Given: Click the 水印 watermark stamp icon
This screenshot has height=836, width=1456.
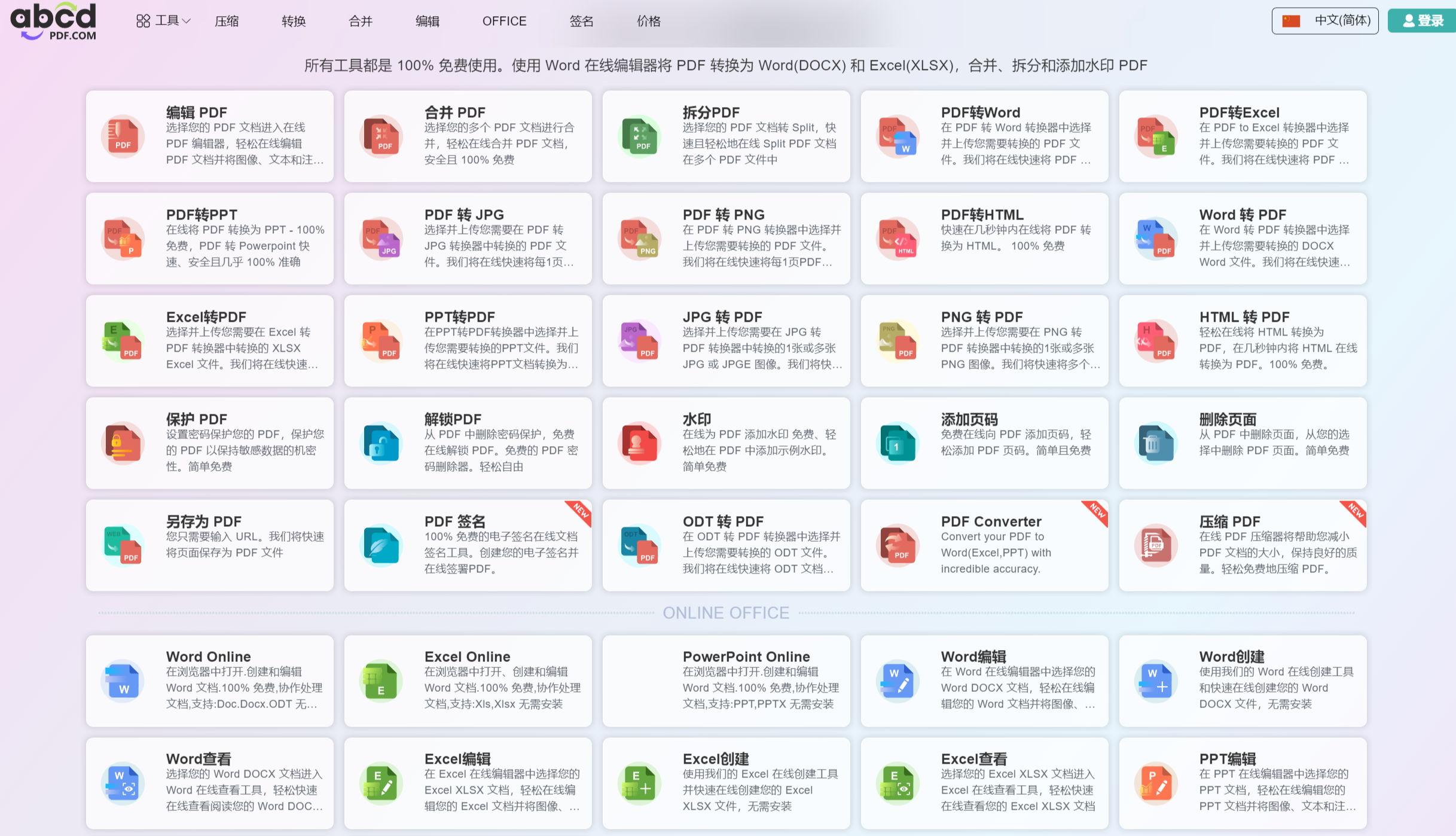Looking at the screenshot, I should point(639,443).
